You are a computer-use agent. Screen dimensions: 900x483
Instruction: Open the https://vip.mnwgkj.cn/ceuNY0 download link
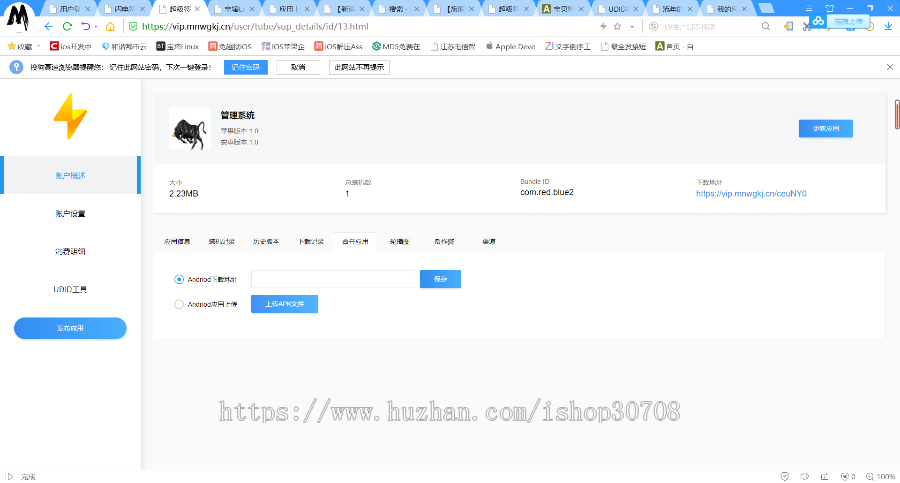751,194
